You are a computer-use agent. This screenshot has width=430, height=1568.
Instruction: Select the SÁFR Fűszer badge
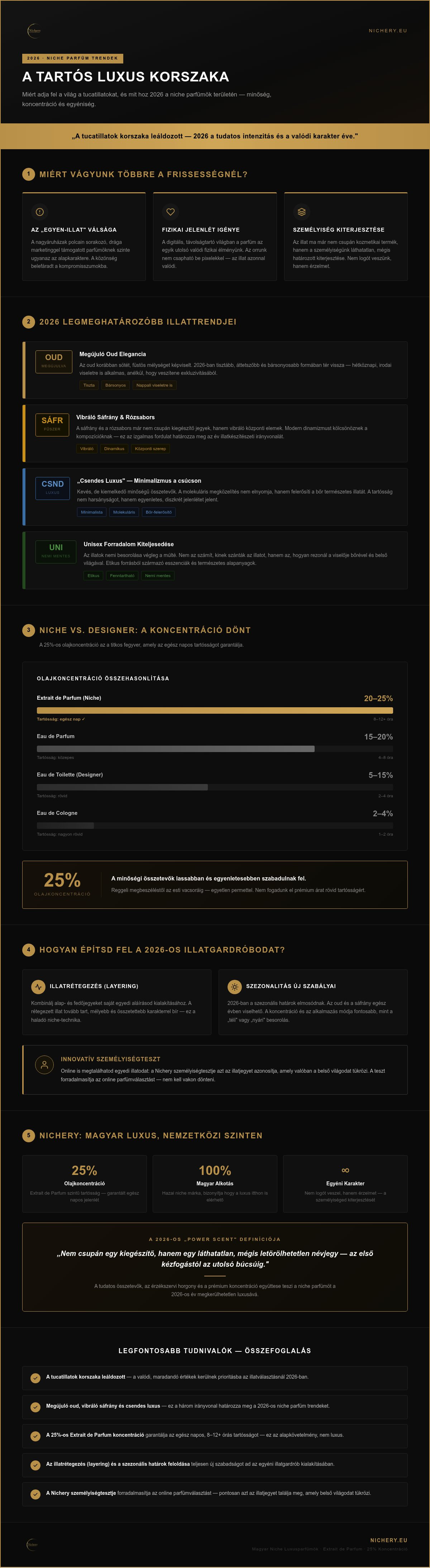pos(52,424)
